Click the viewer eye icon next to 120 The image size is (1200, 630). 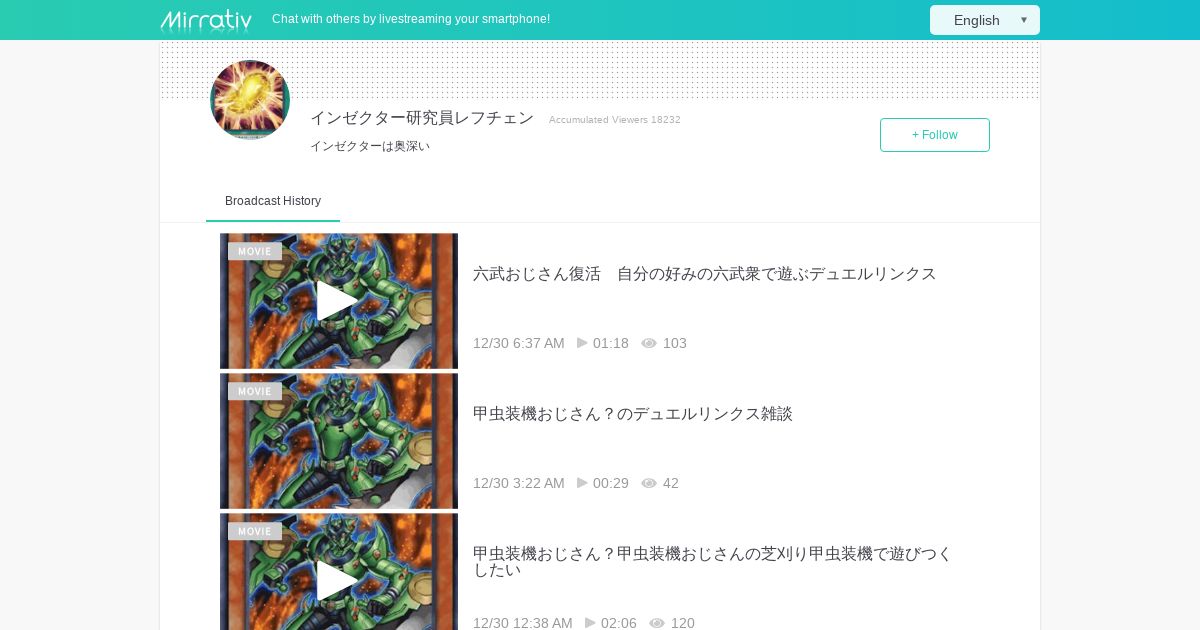point(657,623)
